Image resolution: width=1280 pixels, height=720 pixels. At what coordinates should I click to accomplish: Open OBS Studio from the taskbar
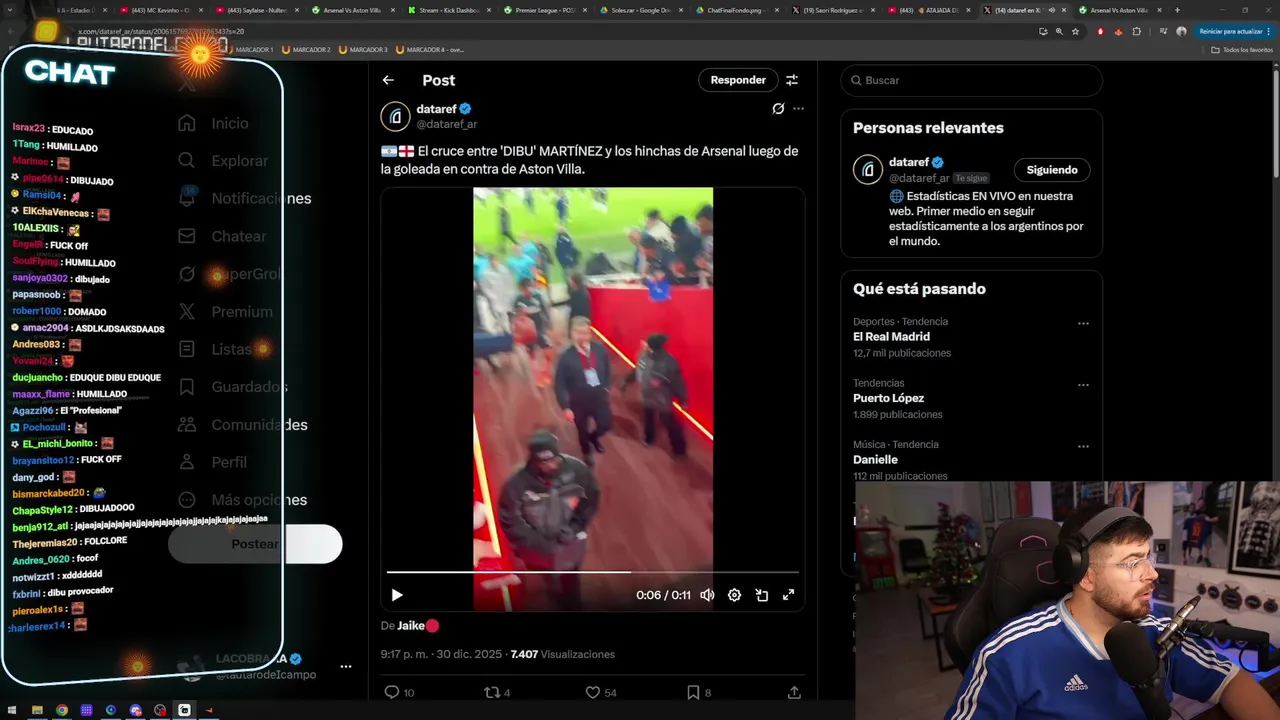pos(160,710)
